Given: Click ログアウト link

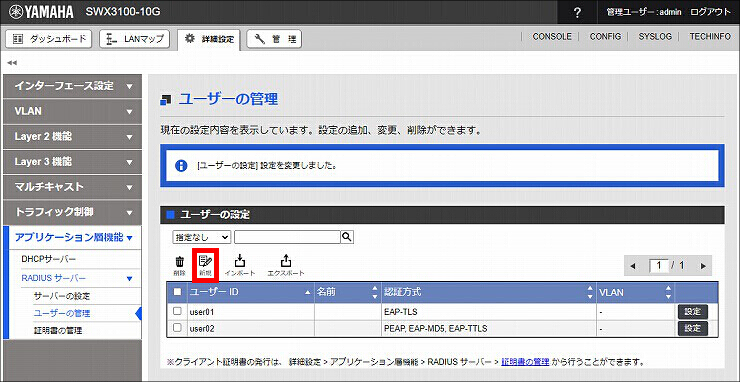Looking at the screenshot, I should point(710,12).
